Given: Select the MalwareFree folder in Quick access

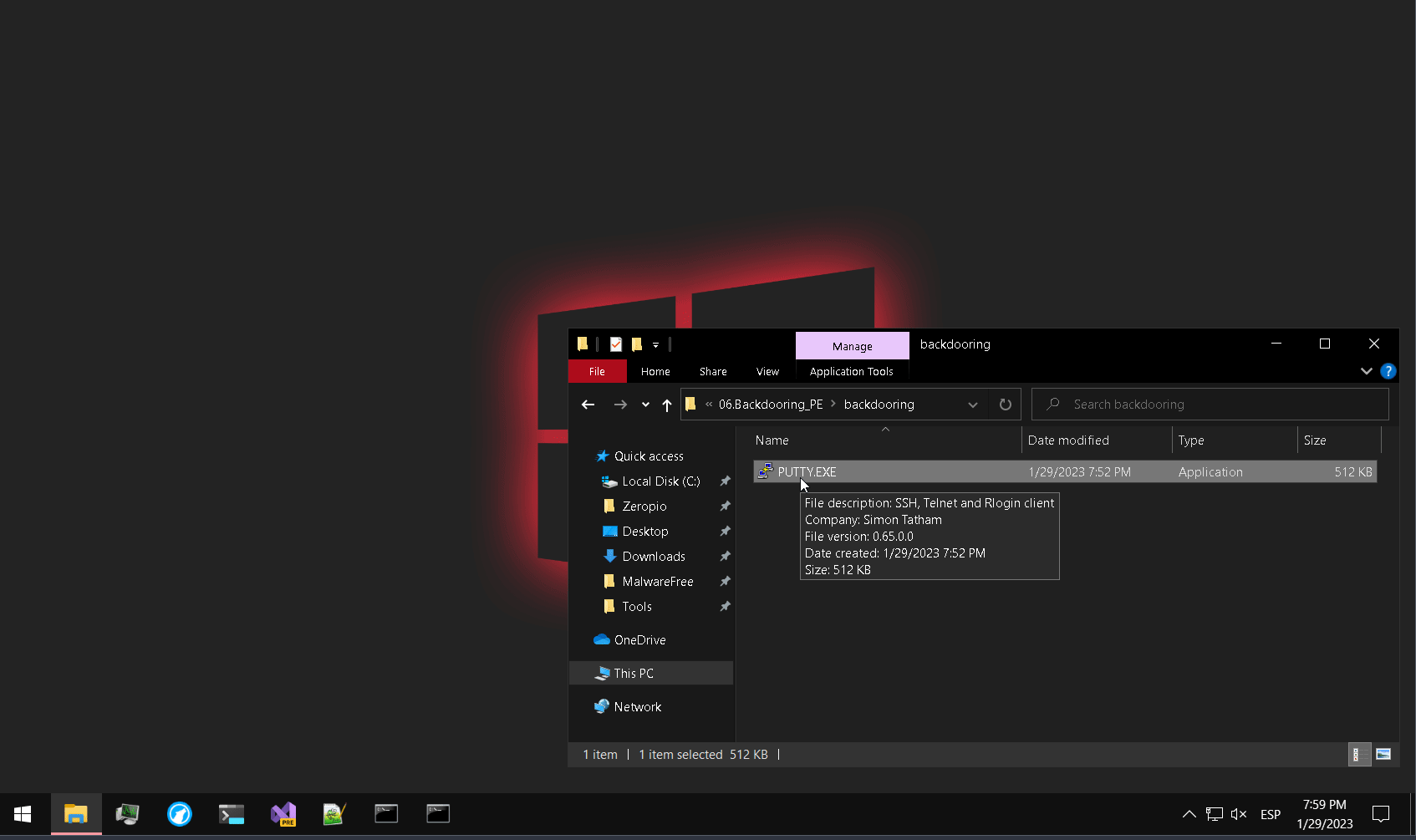Looking at the screenshot, I should click(x=657, y=582).
